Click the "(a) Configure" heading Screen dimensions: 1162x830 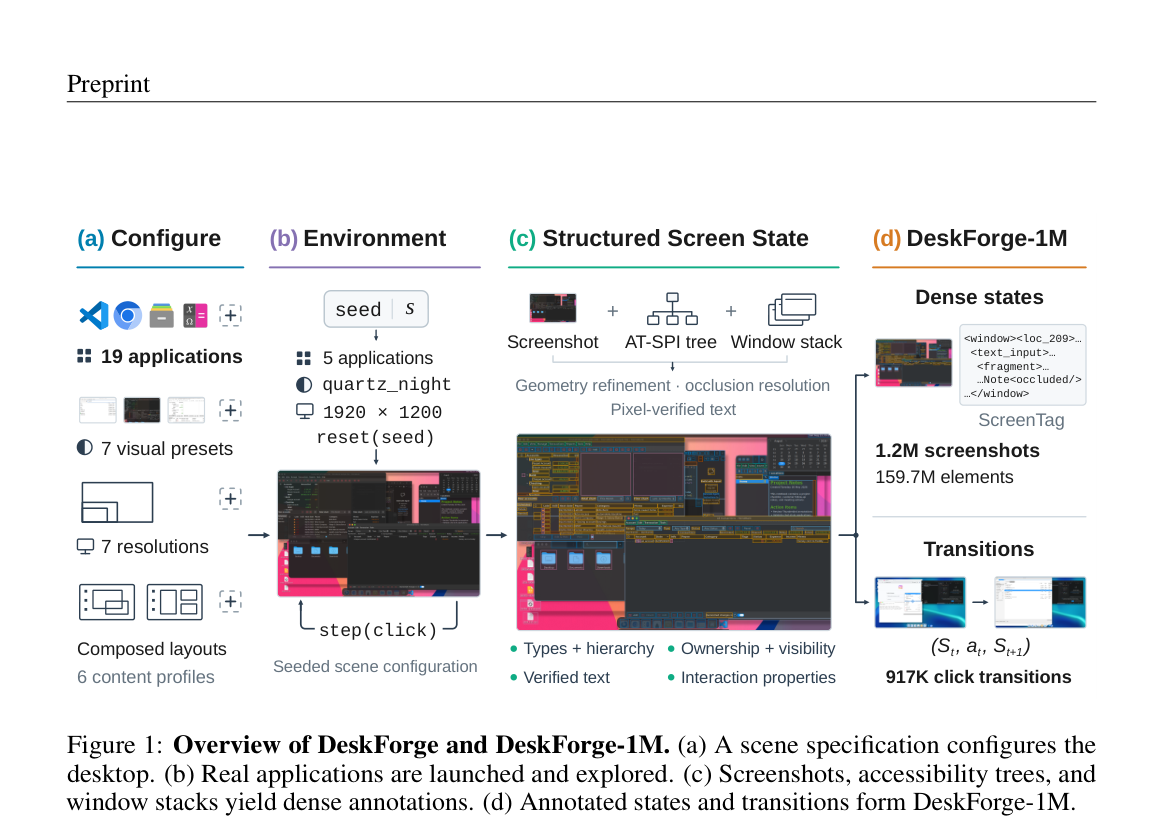click(149, 239)
